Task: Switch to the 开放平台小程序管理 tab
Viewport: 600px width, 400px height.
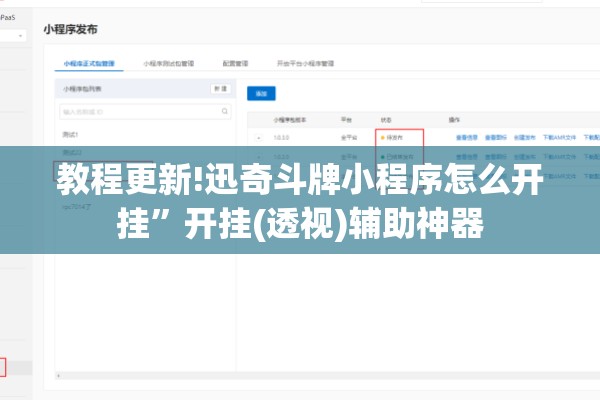Action: [305, 64]
